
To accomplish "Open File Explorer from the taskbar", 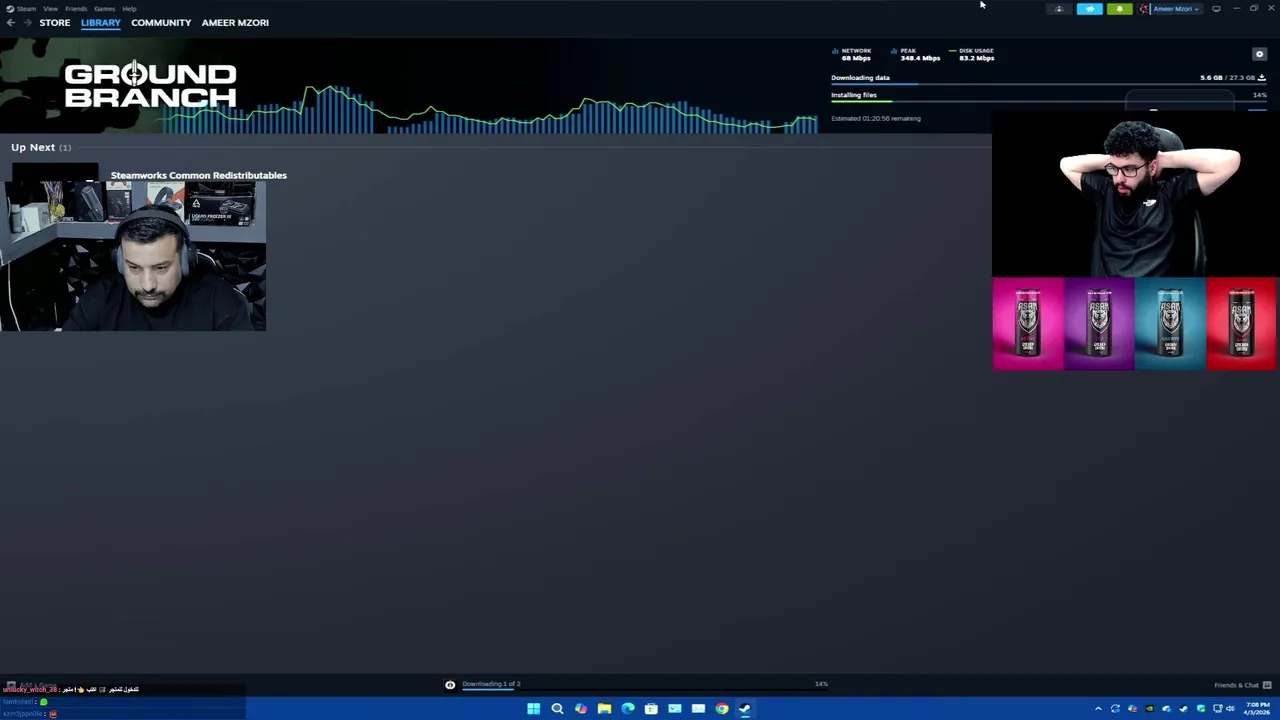I will [x=604, y=709].
